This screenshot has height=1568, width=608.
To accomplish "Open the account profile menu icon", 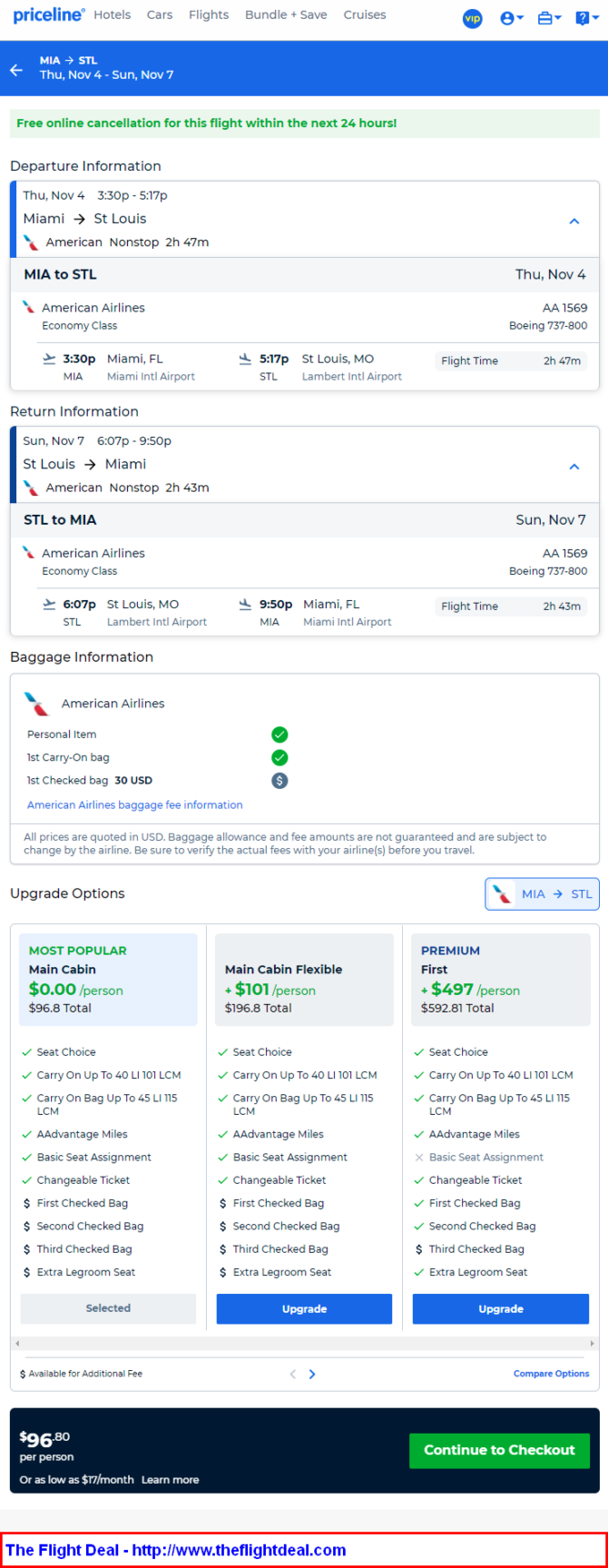I will [512, 18].
